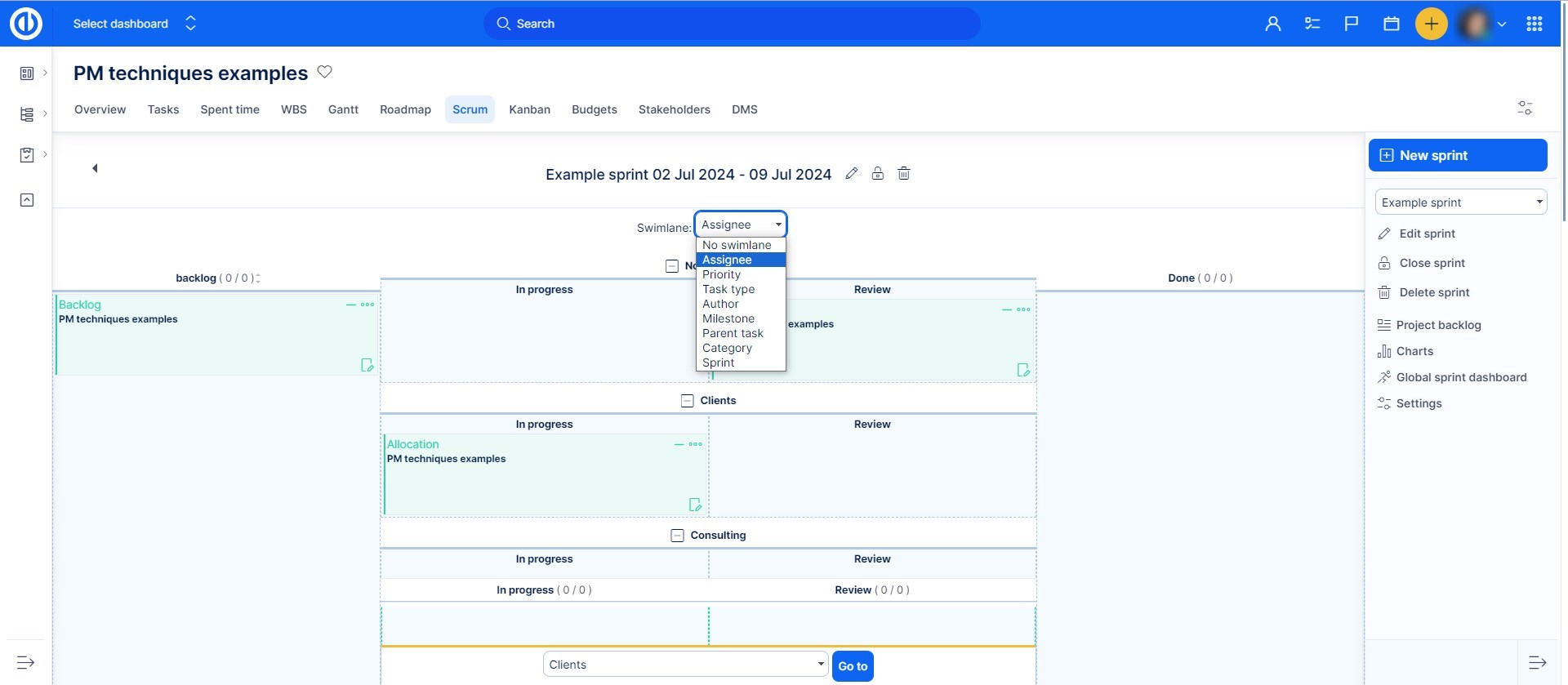Open the user profile icon in header
Image resolution: width=1568 pixels, height=685 pixels.
click(x=1272, y=24)
